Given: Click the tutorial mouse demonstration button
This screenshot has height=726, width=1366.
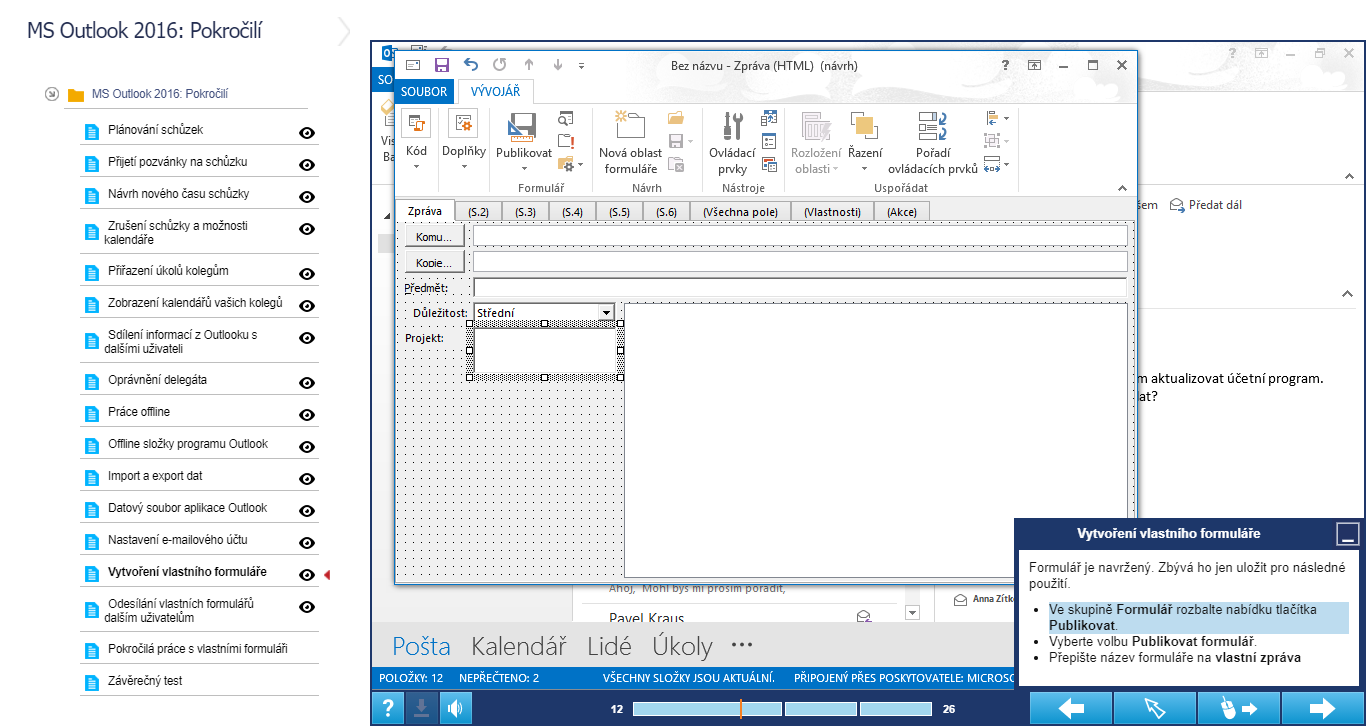Looking at the screenshot, I should 1238,709.
